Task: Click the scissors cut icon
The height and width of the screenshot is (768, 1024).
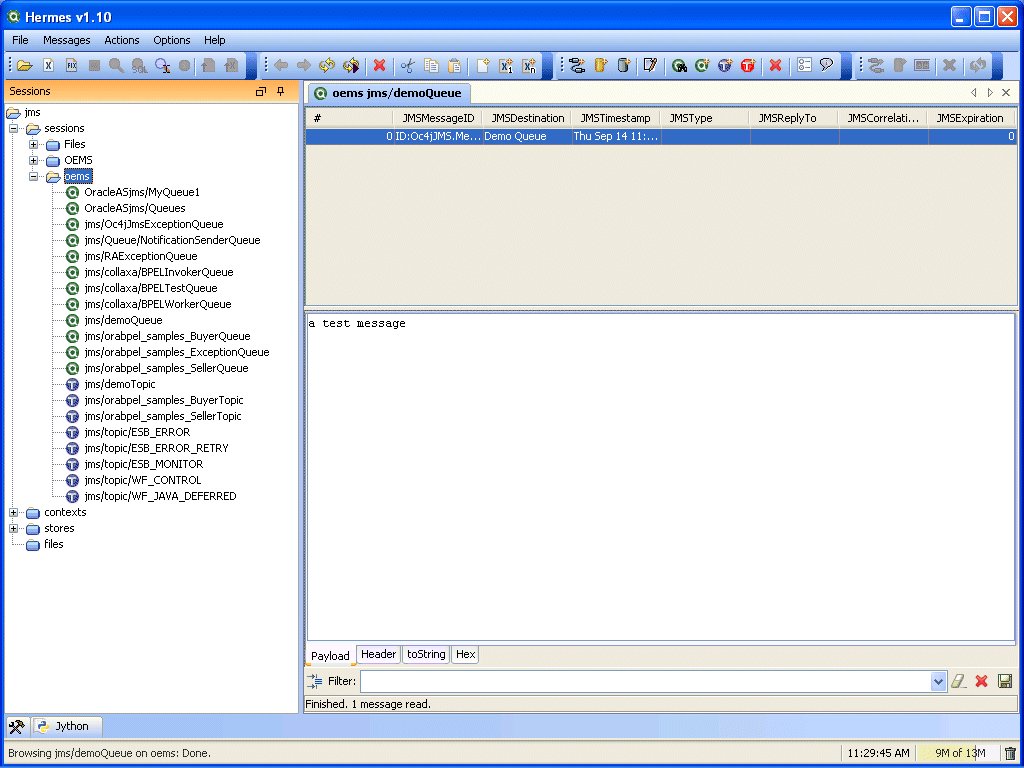Action: point(408,65)
